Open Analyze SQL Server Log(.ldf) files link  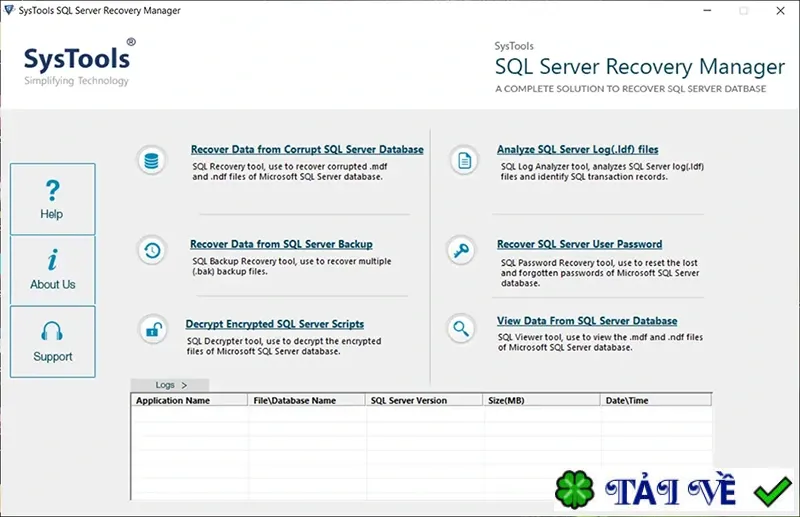click(x=578, y=150)
